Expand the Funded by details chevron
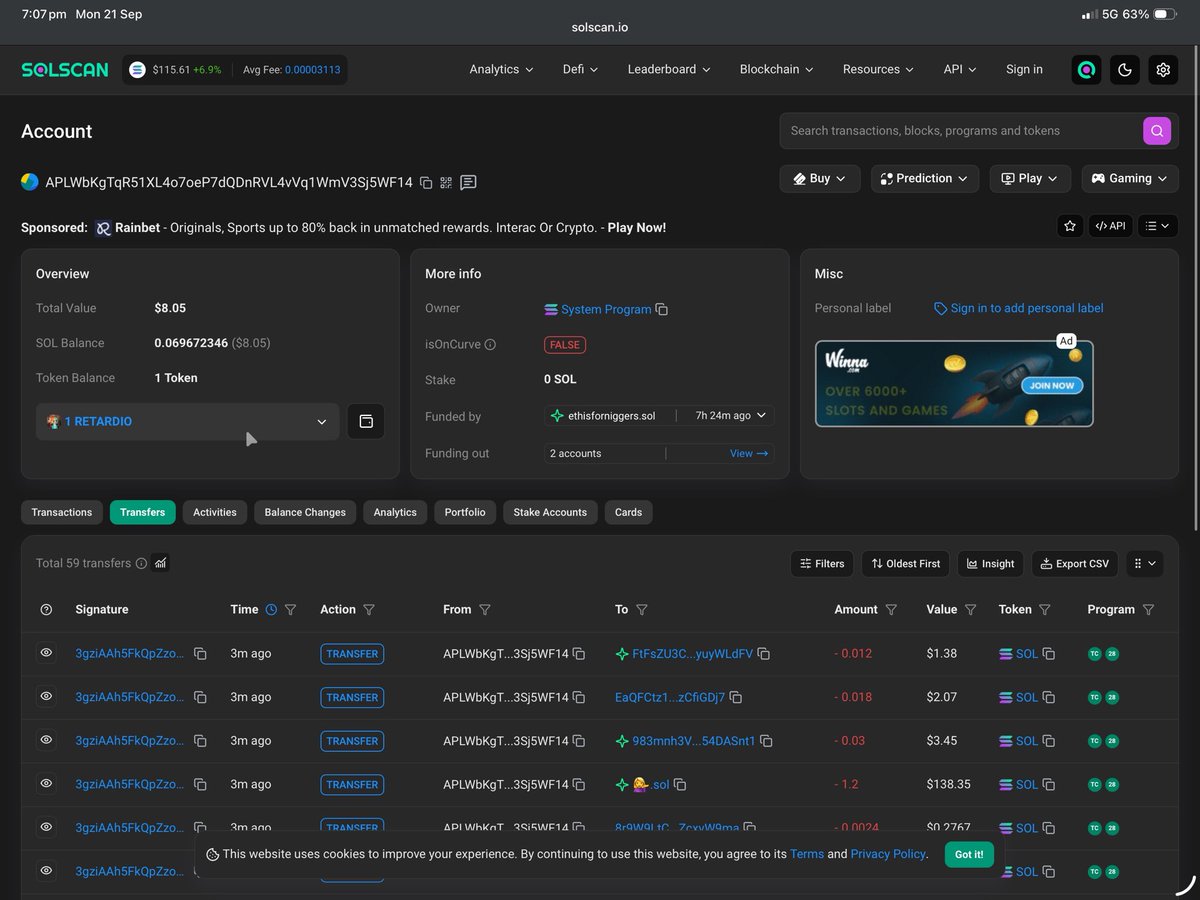Image resolution: width=1200 pixels, height=900 pixels. (762, 416)
